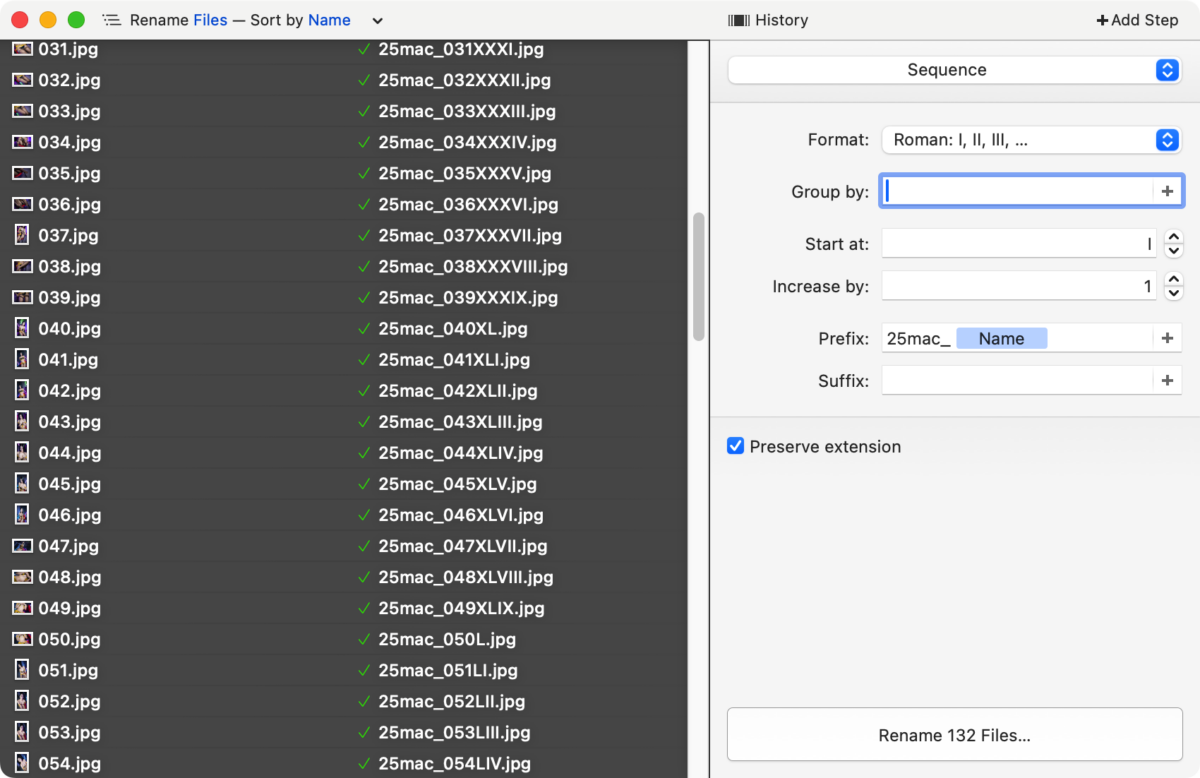Add a token to Group by field

point(1167,191)
